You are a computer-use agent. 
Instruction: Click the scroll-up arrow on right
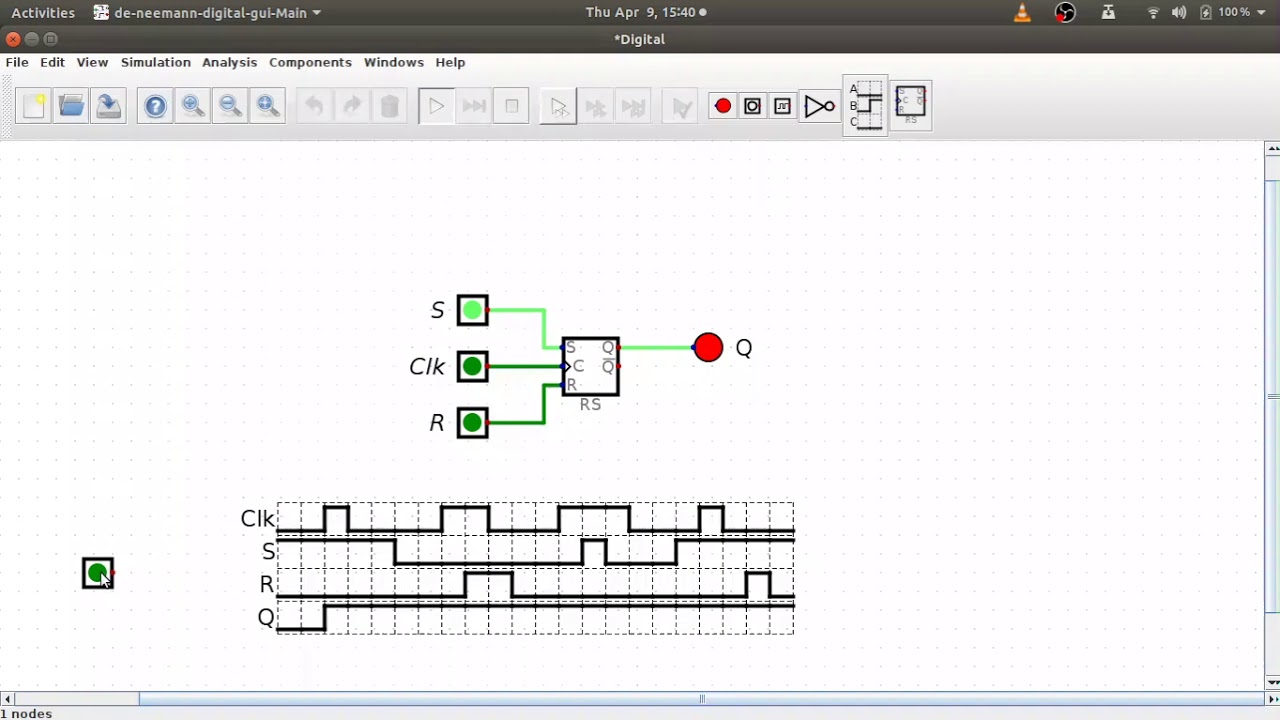(1272, 149)
